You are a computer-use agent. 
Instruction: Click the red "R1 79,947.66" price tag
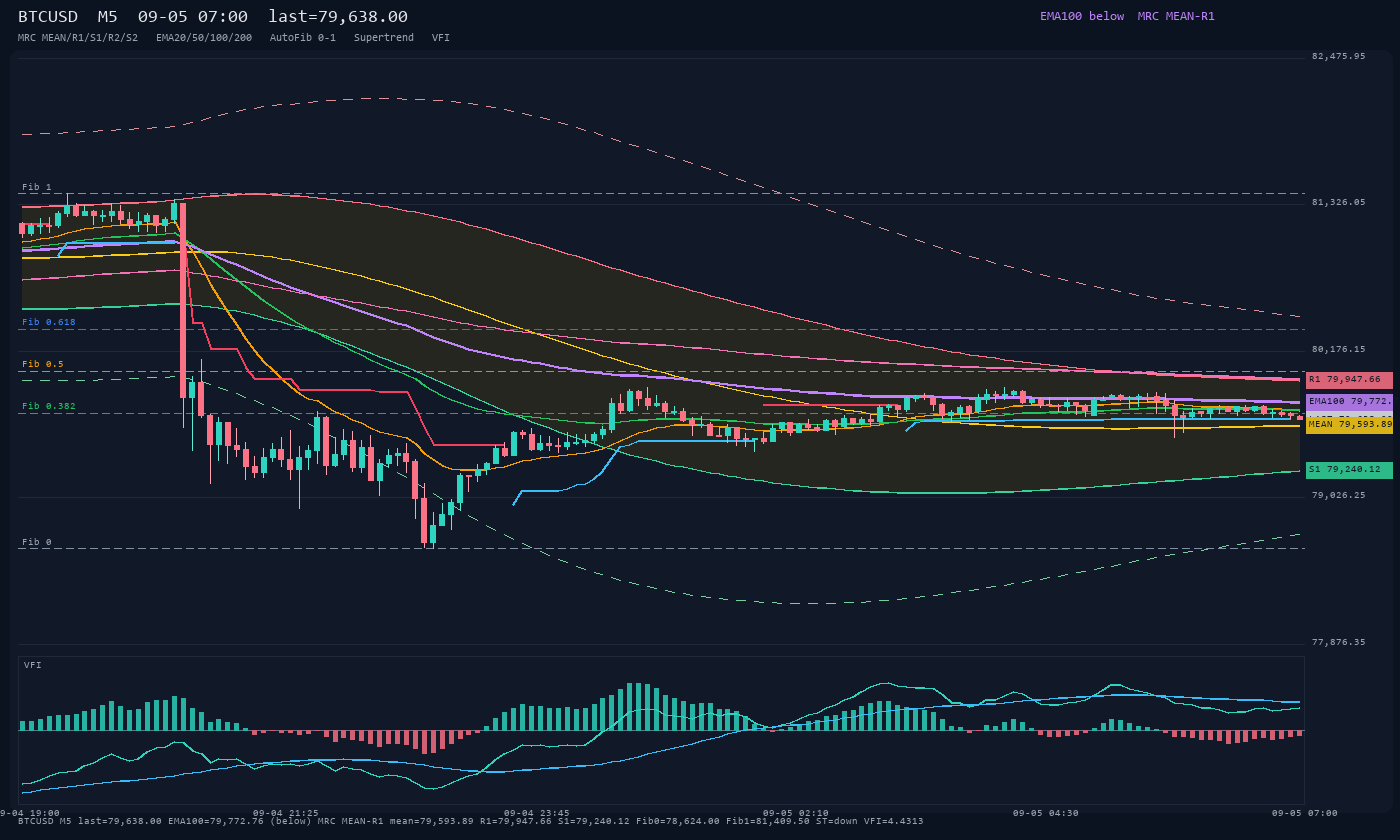click(x=1349, y=380)
